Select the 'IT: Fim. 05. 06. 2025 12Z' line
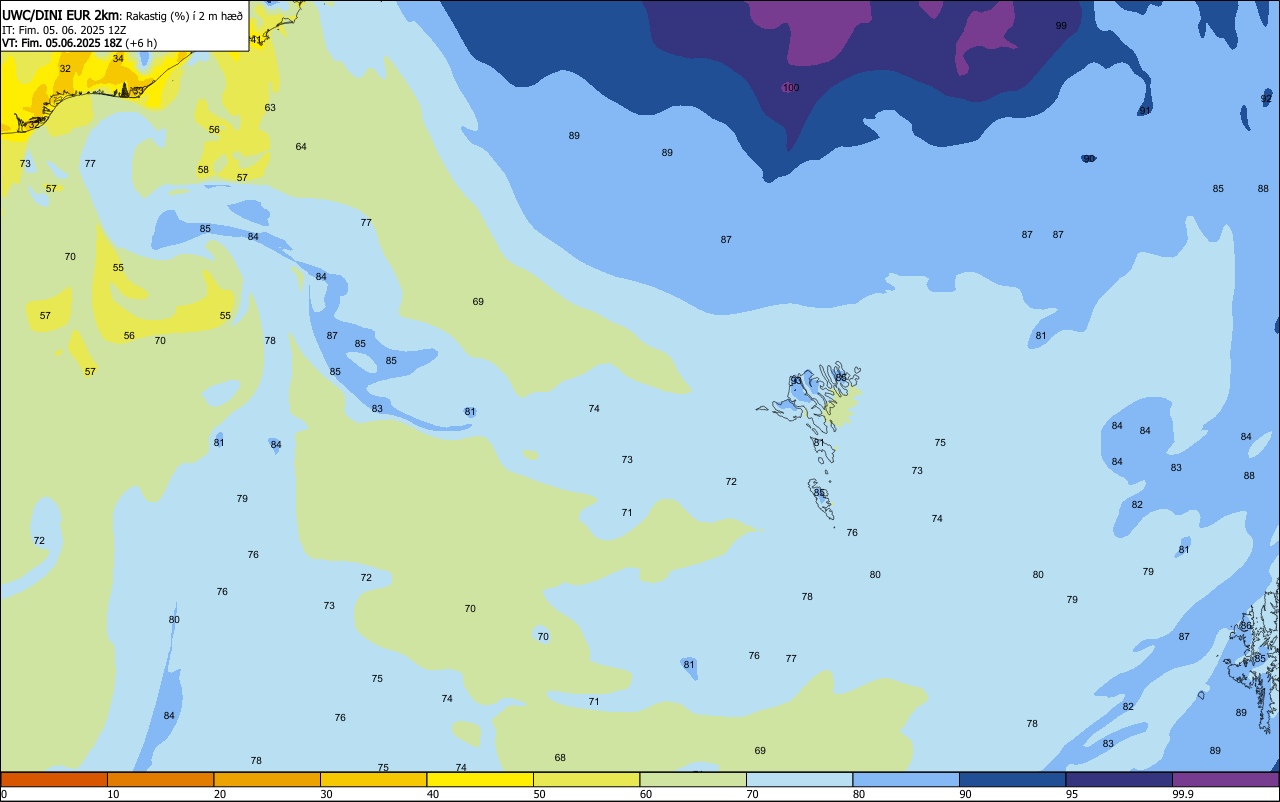 [x=64, y=29]
